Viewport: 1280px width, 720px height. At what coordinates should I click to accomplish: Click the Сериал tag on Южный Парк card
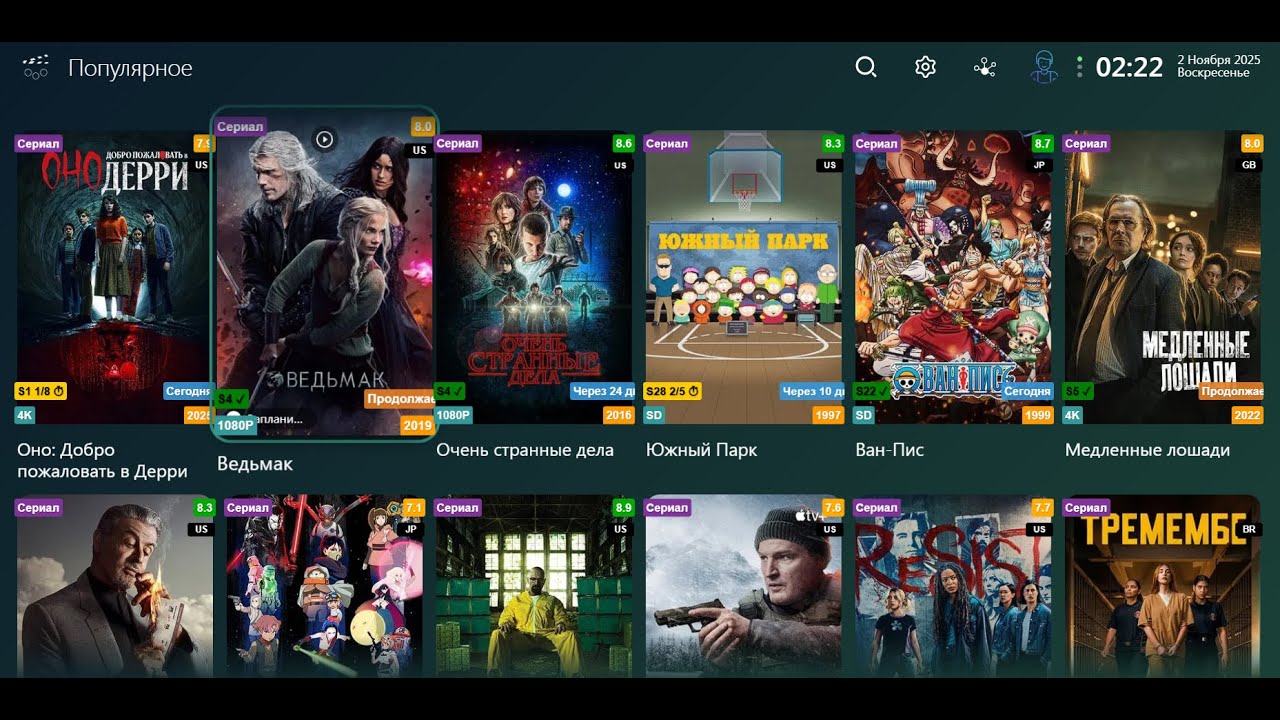[667, 144]
